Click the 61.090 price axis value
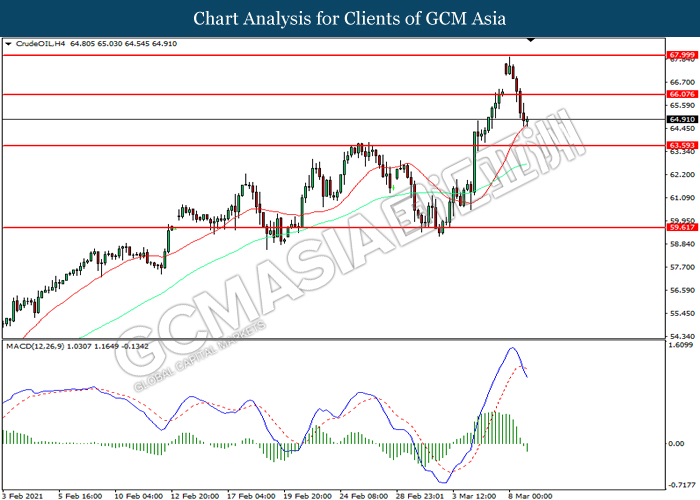Viewport: 700px width, 500px height. click(682, 198)
